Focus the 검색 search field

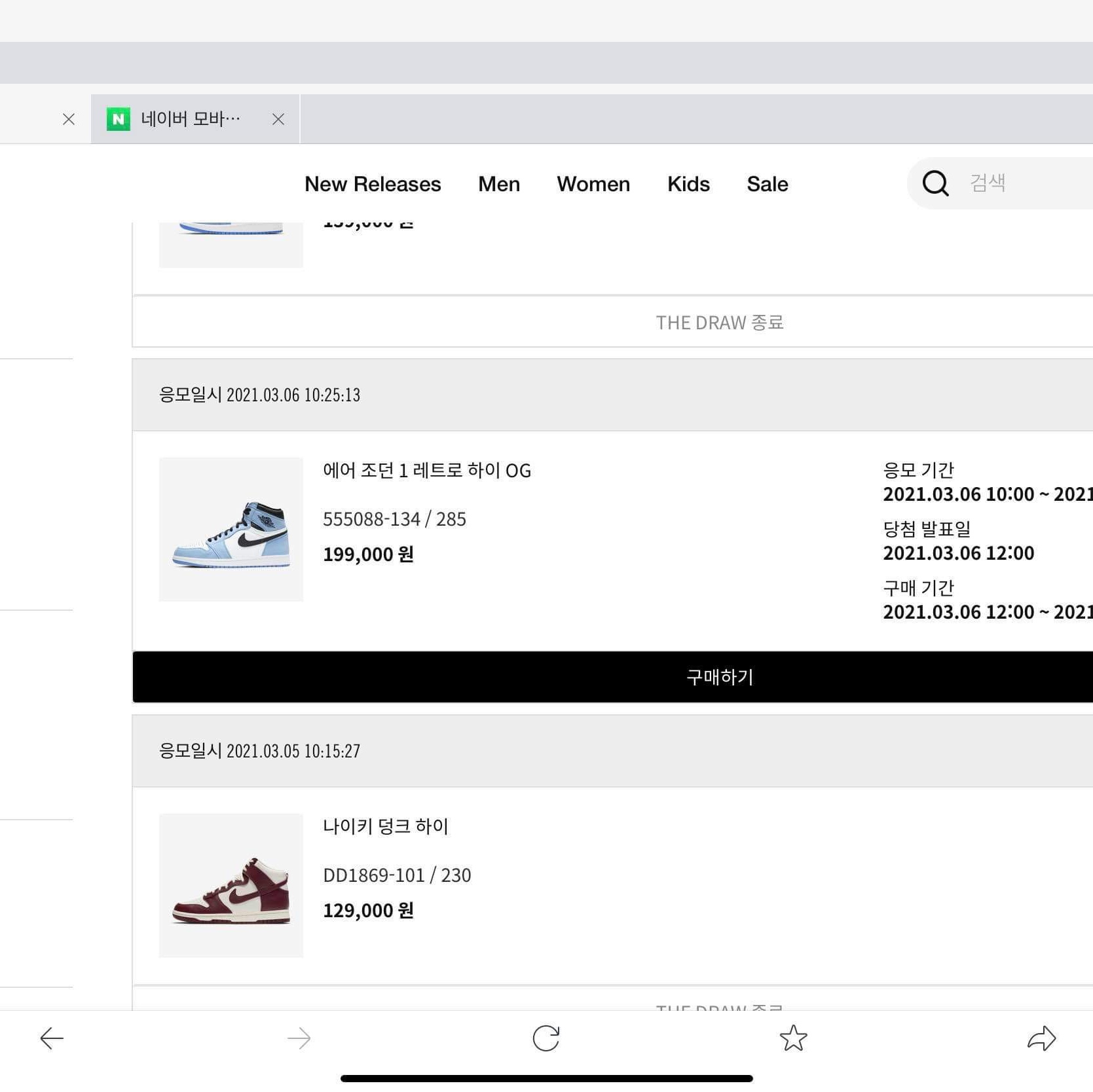[1022, 183]
